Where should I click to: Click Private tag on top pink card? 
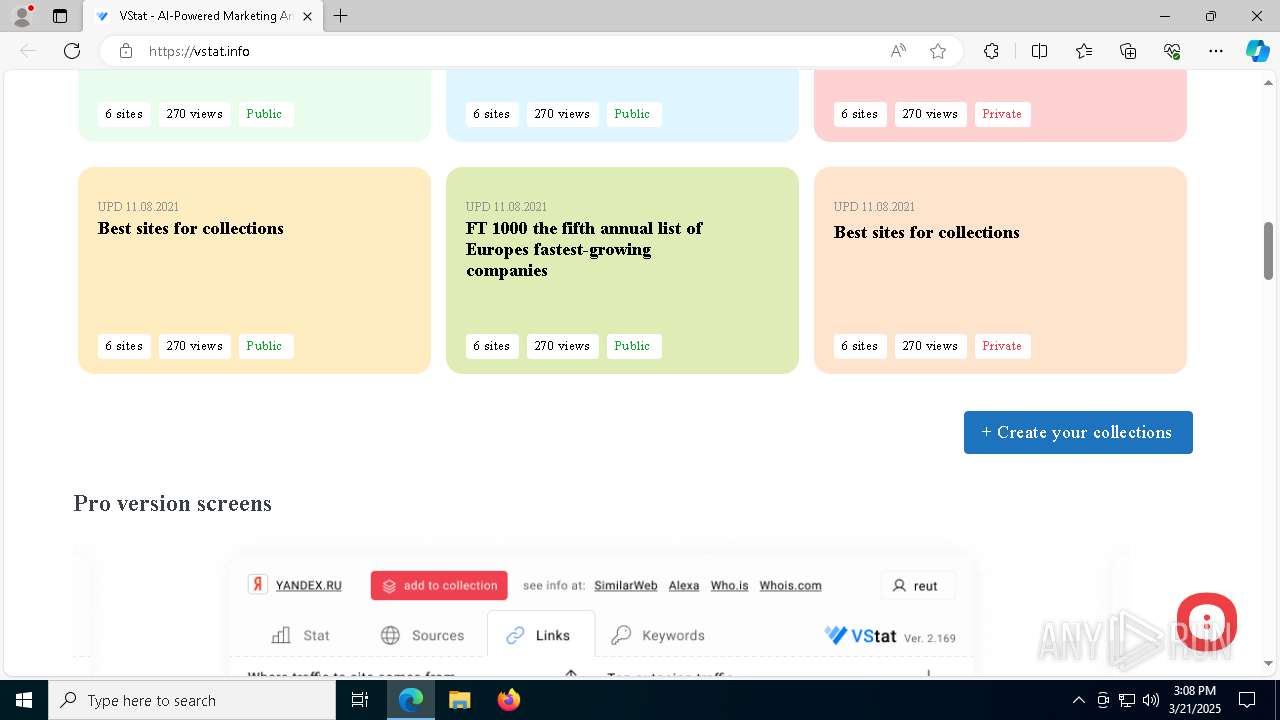coord(1002,114)
